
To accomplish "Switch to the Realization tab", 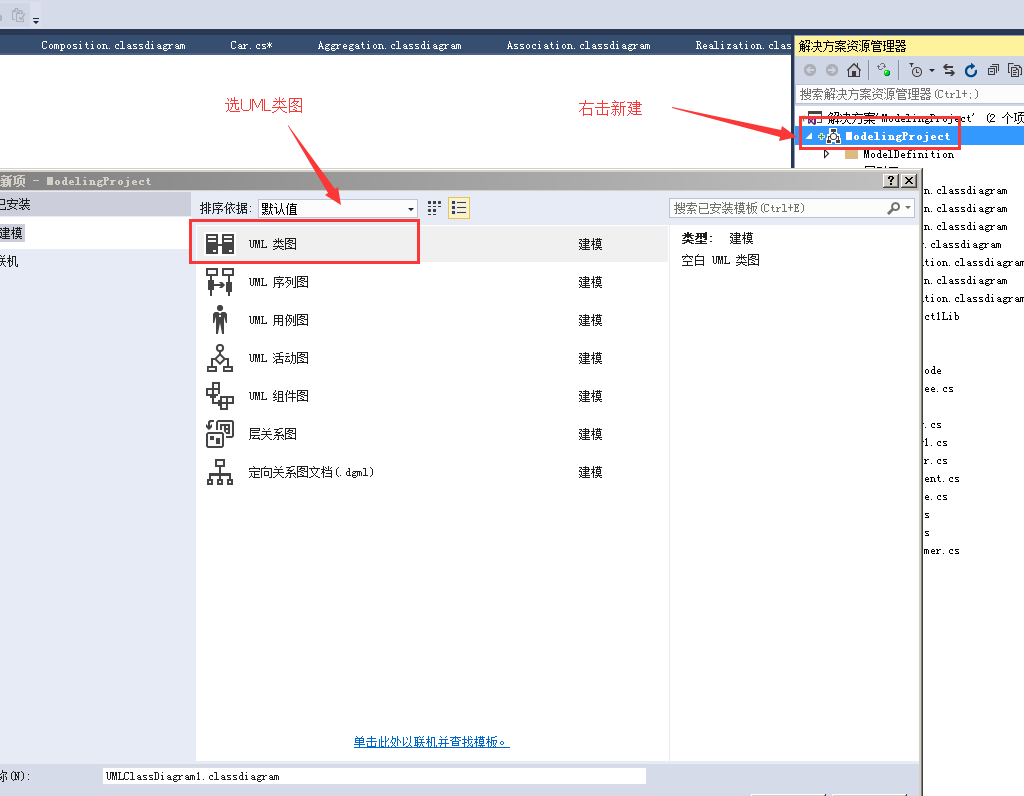I will point(743,45).
